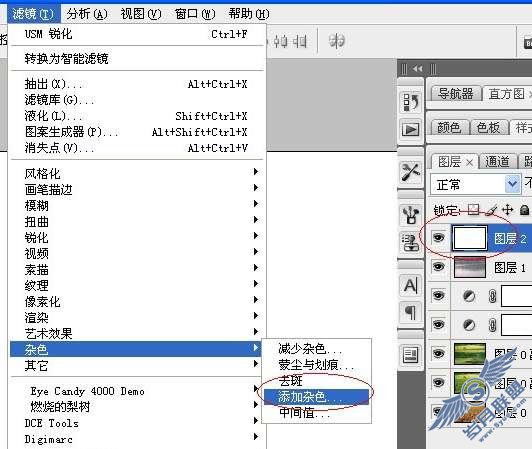Open the Brushes panel icon
Screen dimensions: 532x449
tap(411, 215)
